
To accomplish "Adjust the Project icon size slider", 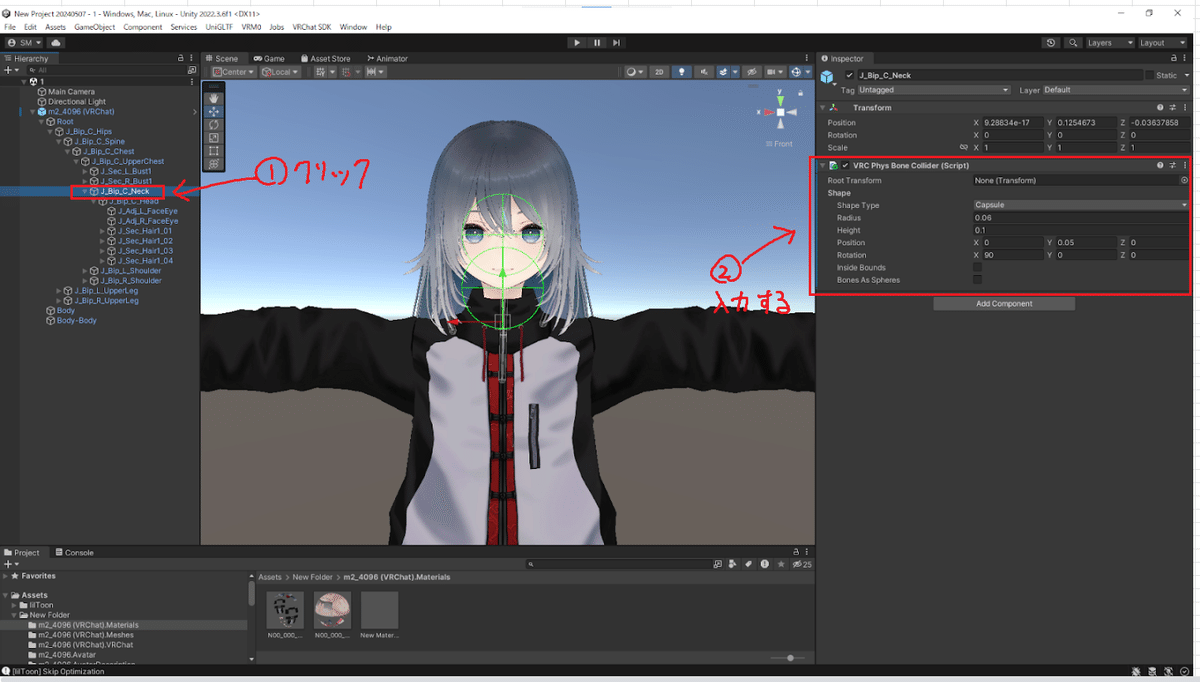I will pyautogui.click(x=790, y=658).
